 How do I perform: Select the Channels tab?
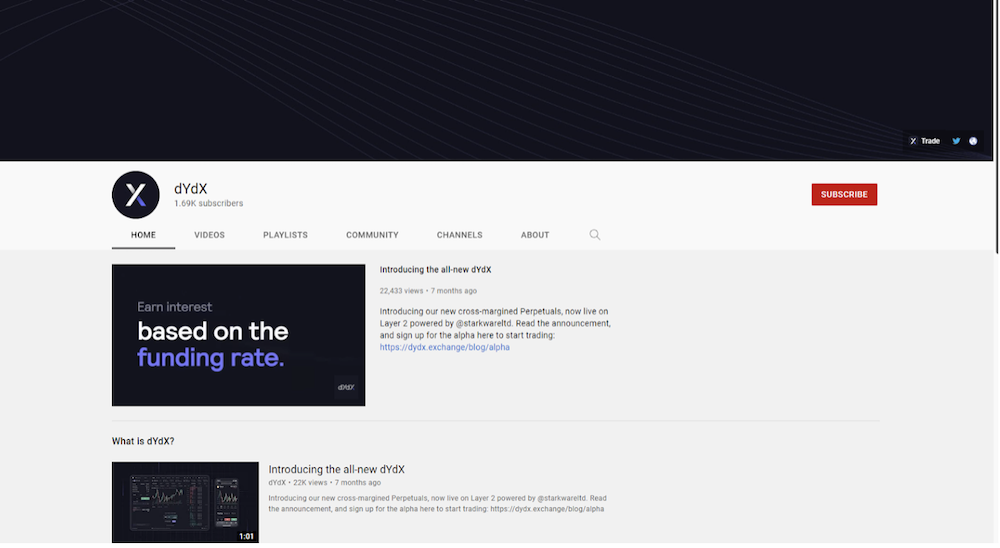point(459,235)
